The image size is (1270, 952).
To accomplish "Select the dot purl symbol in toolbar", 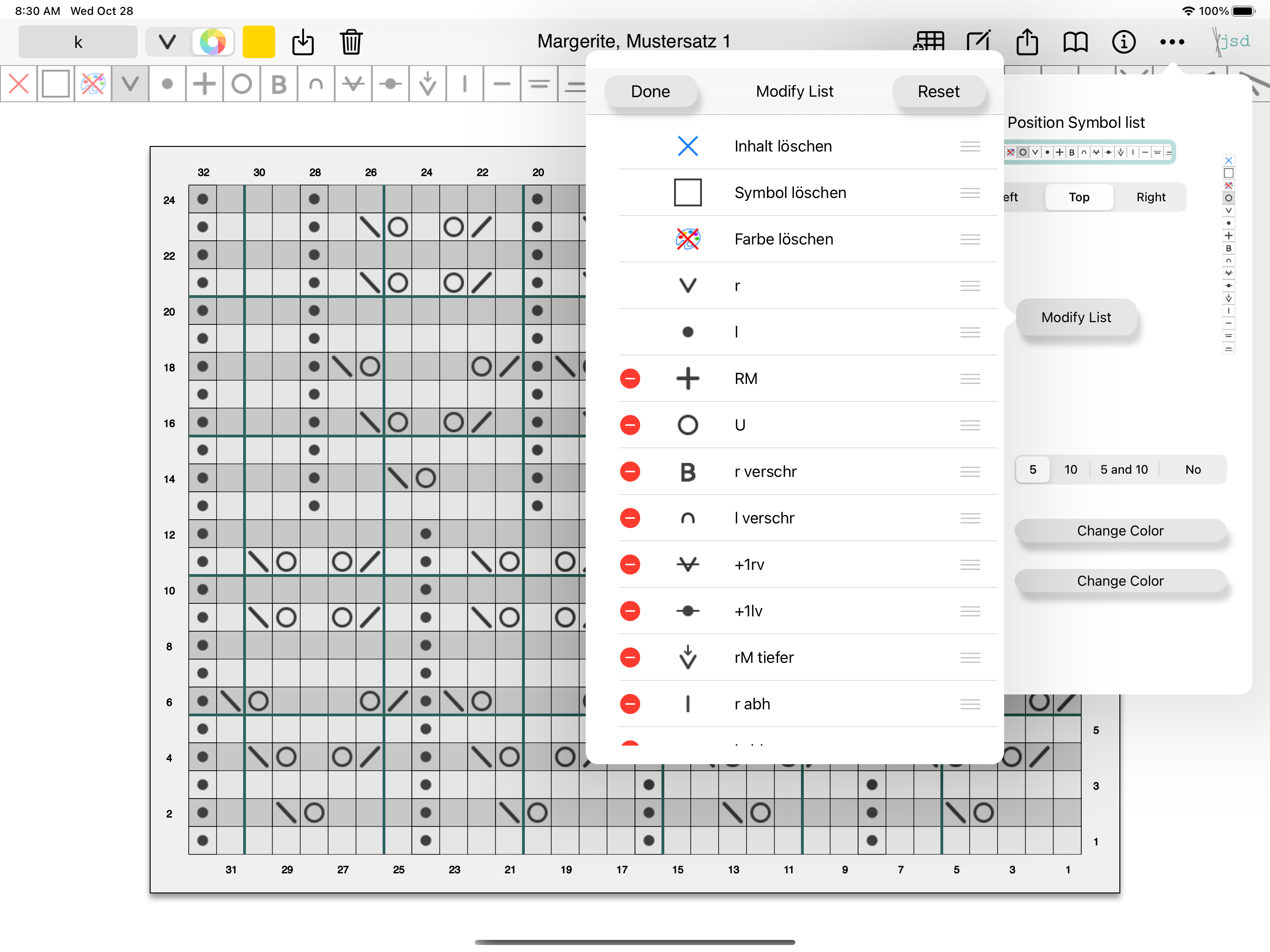I will tap(167, 84).
